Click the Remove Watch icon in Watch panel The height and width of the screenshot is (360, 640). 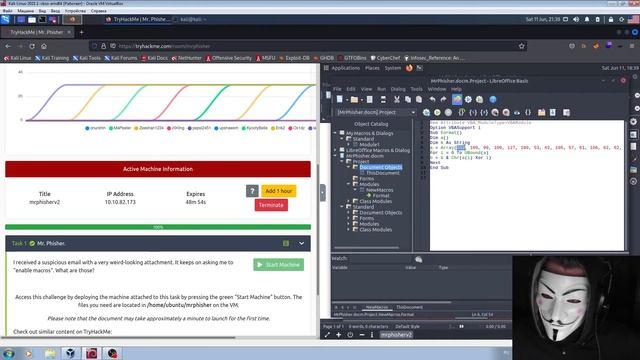tap(418, 259)
